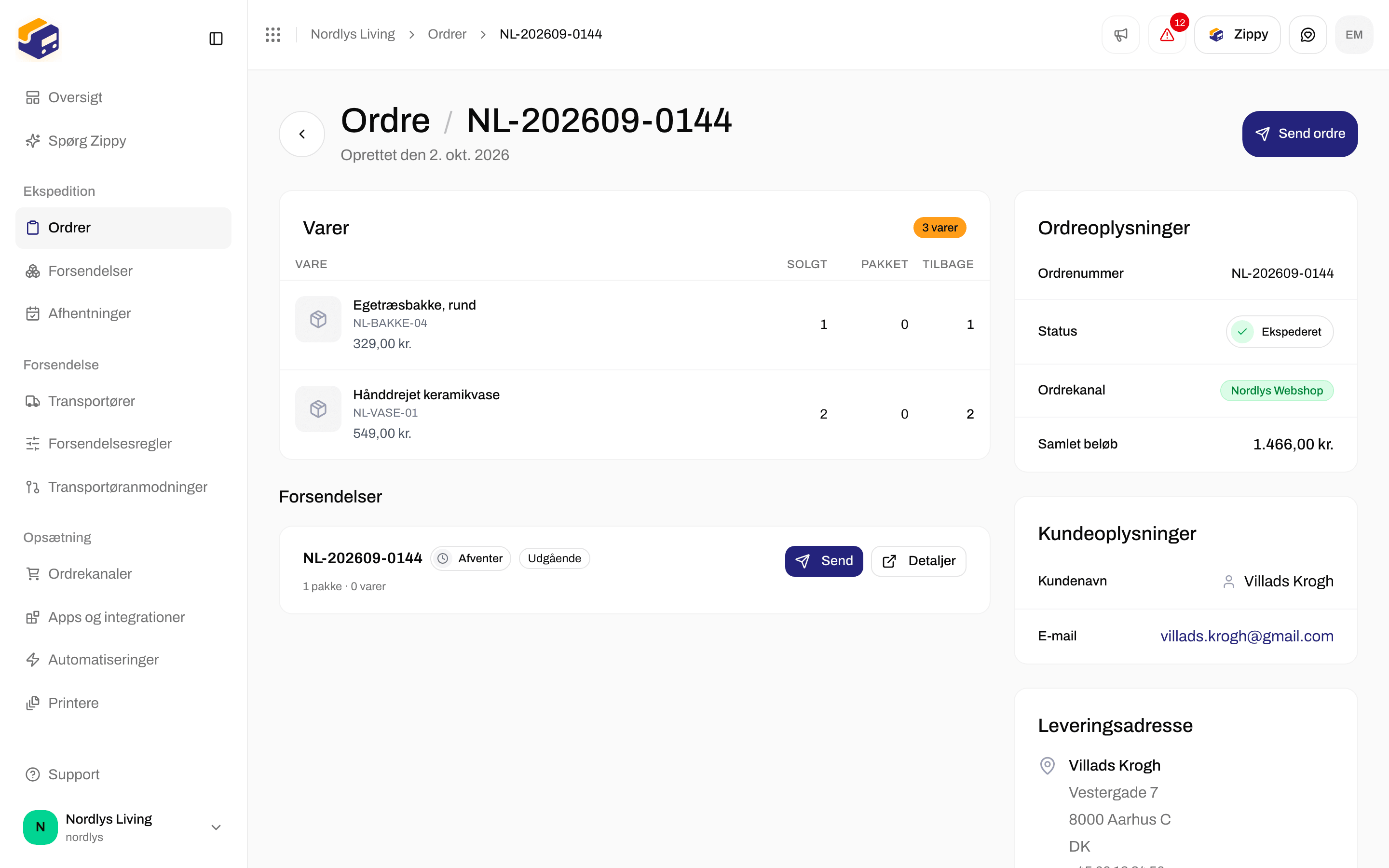Click the SOLGT column header
This screenshot has width=1389, height=868.
click(x=806, y=264)
